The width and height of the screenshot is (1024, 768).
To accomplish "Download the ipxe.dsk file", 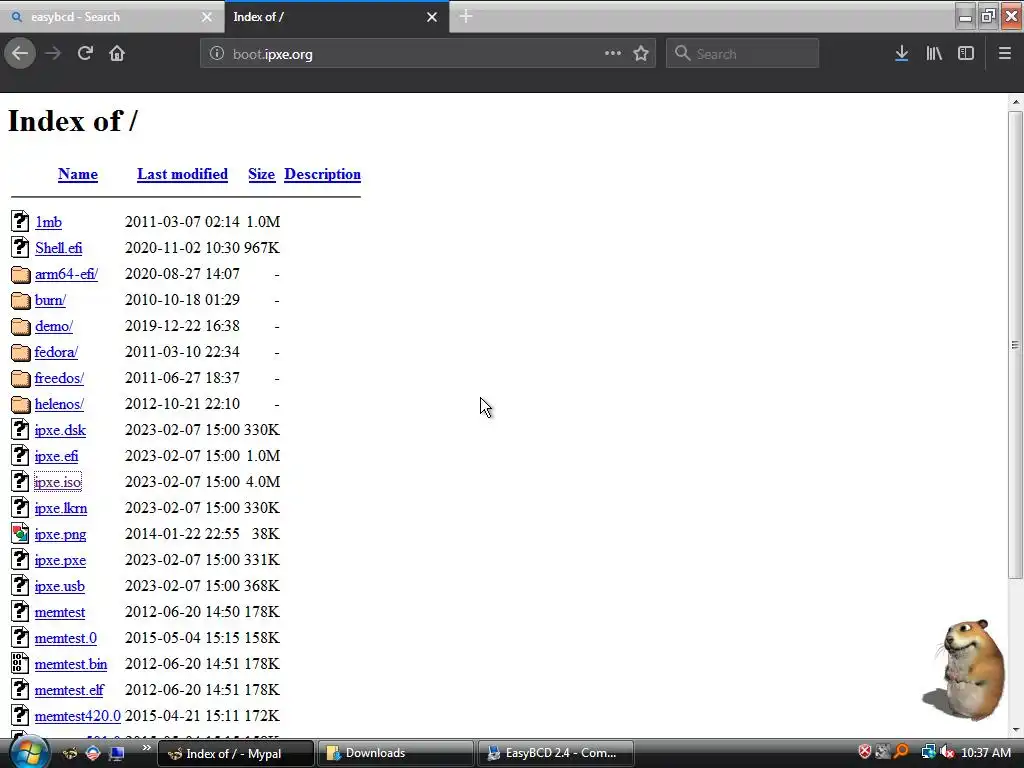I will pos(60,430).
